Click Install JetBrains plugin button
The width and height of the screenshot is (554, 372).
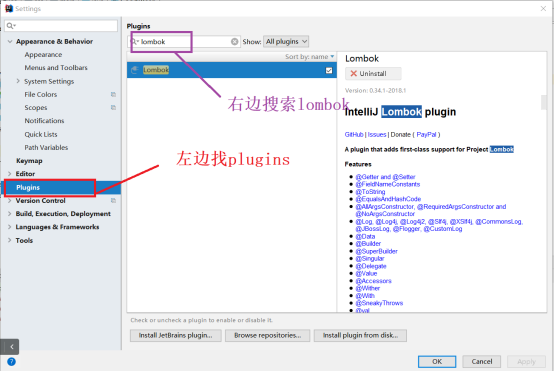click(x=176, y=335)
